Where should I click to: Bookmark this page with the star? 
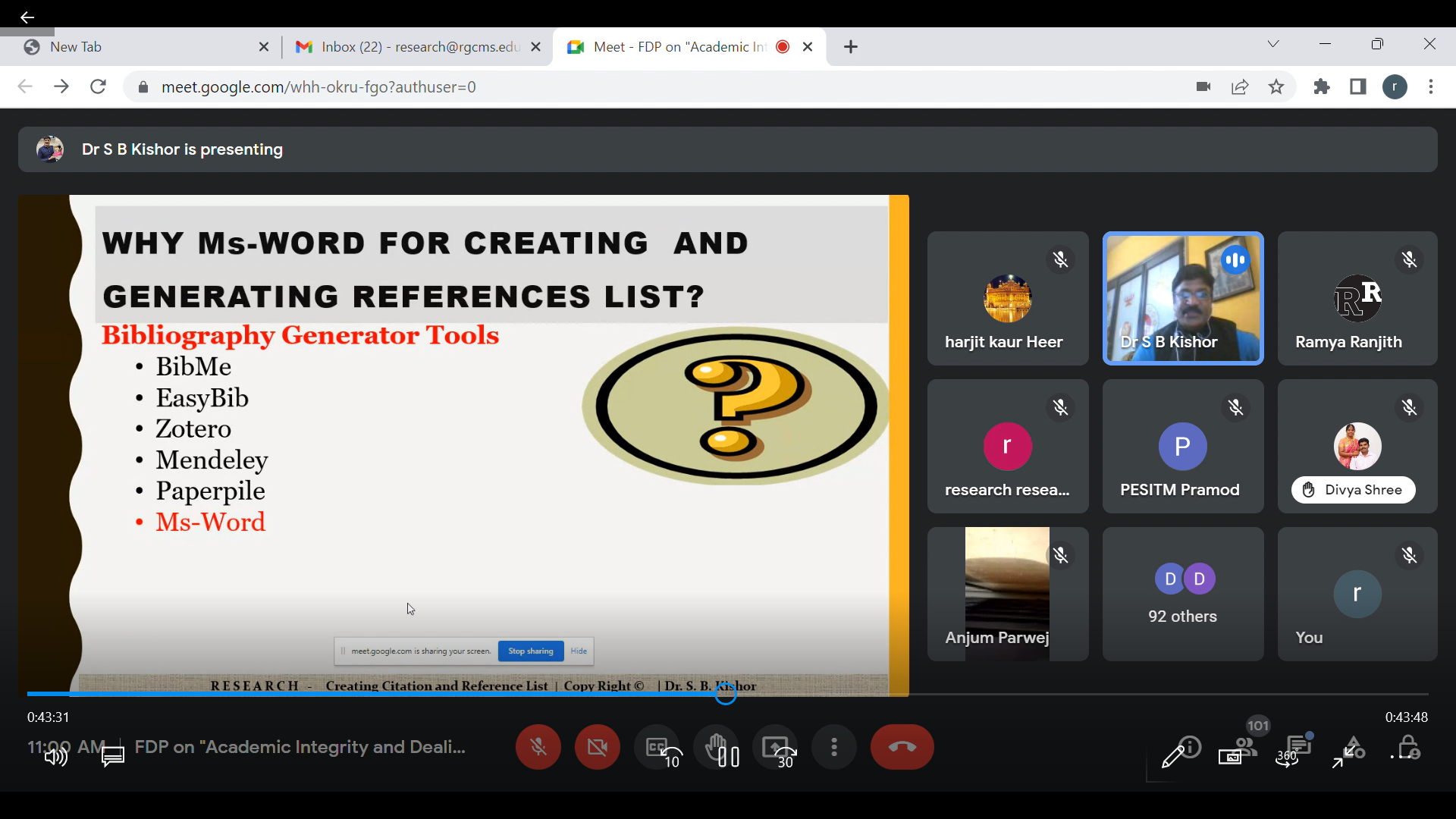tap(1276, 86)
